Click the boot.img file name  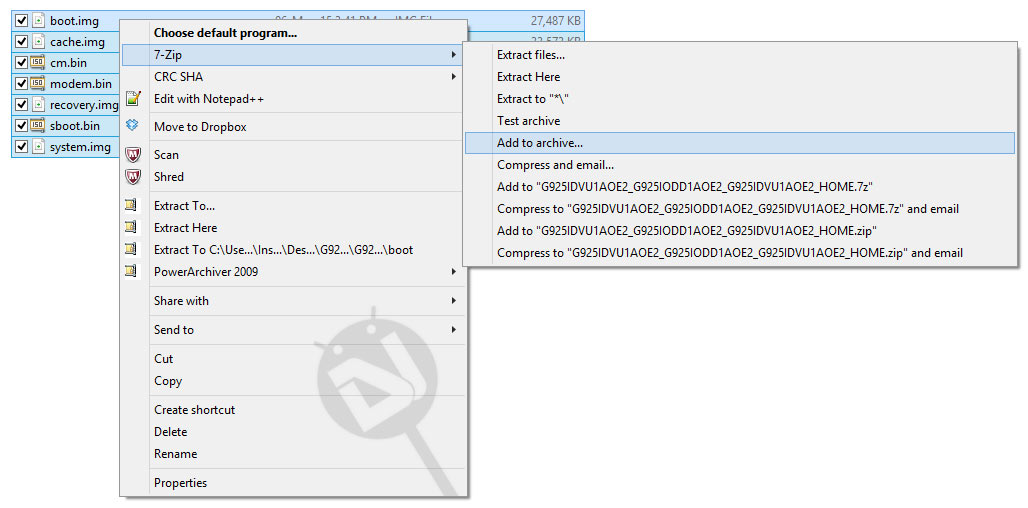tap(74, 21)
